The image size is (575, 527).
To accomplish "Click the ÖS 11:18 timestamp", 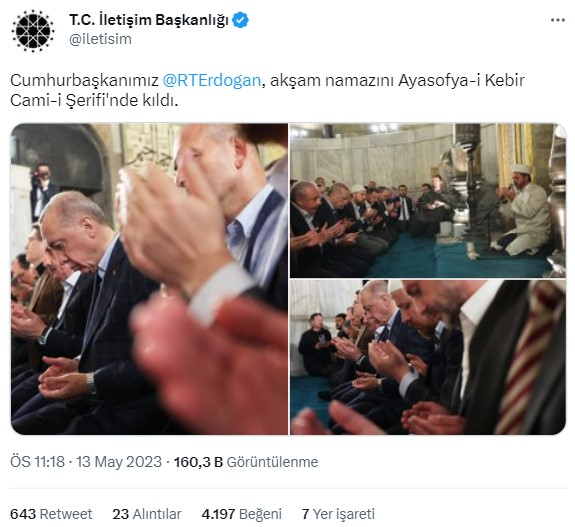I will [37, 462].
